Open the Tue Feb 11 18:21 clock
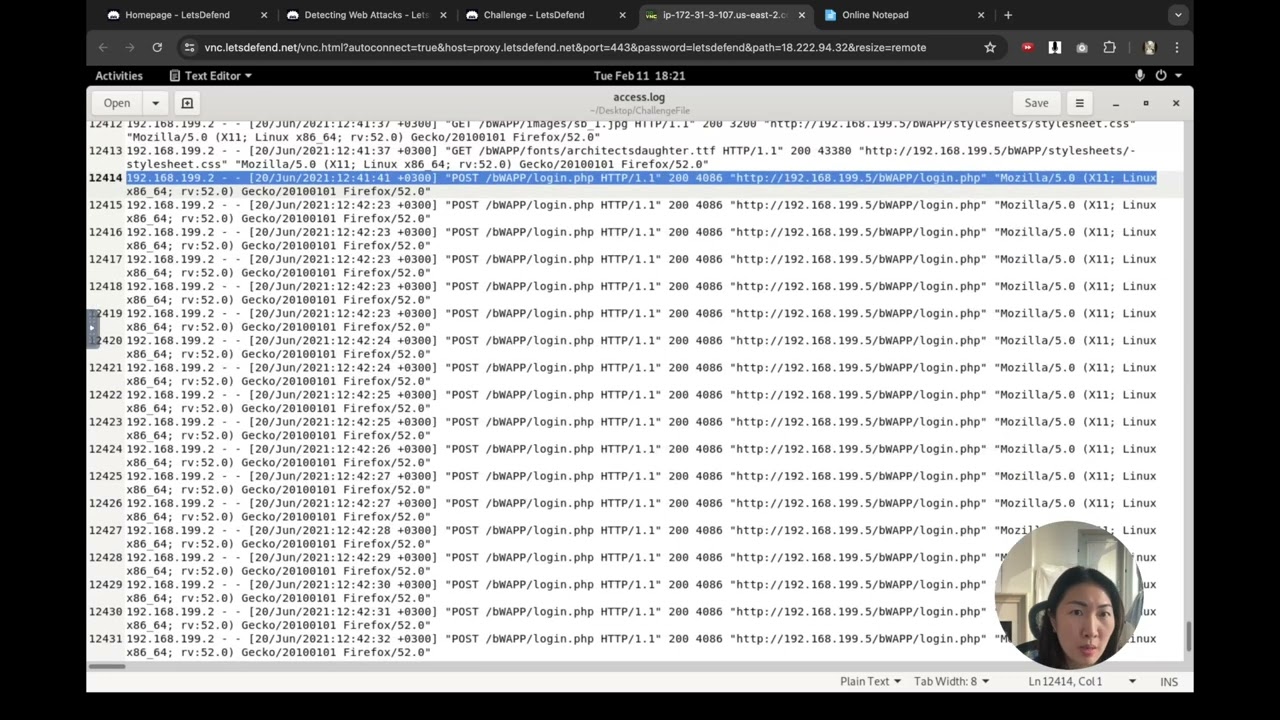The height and width of the screenshot is (720, 1280). 639,76
